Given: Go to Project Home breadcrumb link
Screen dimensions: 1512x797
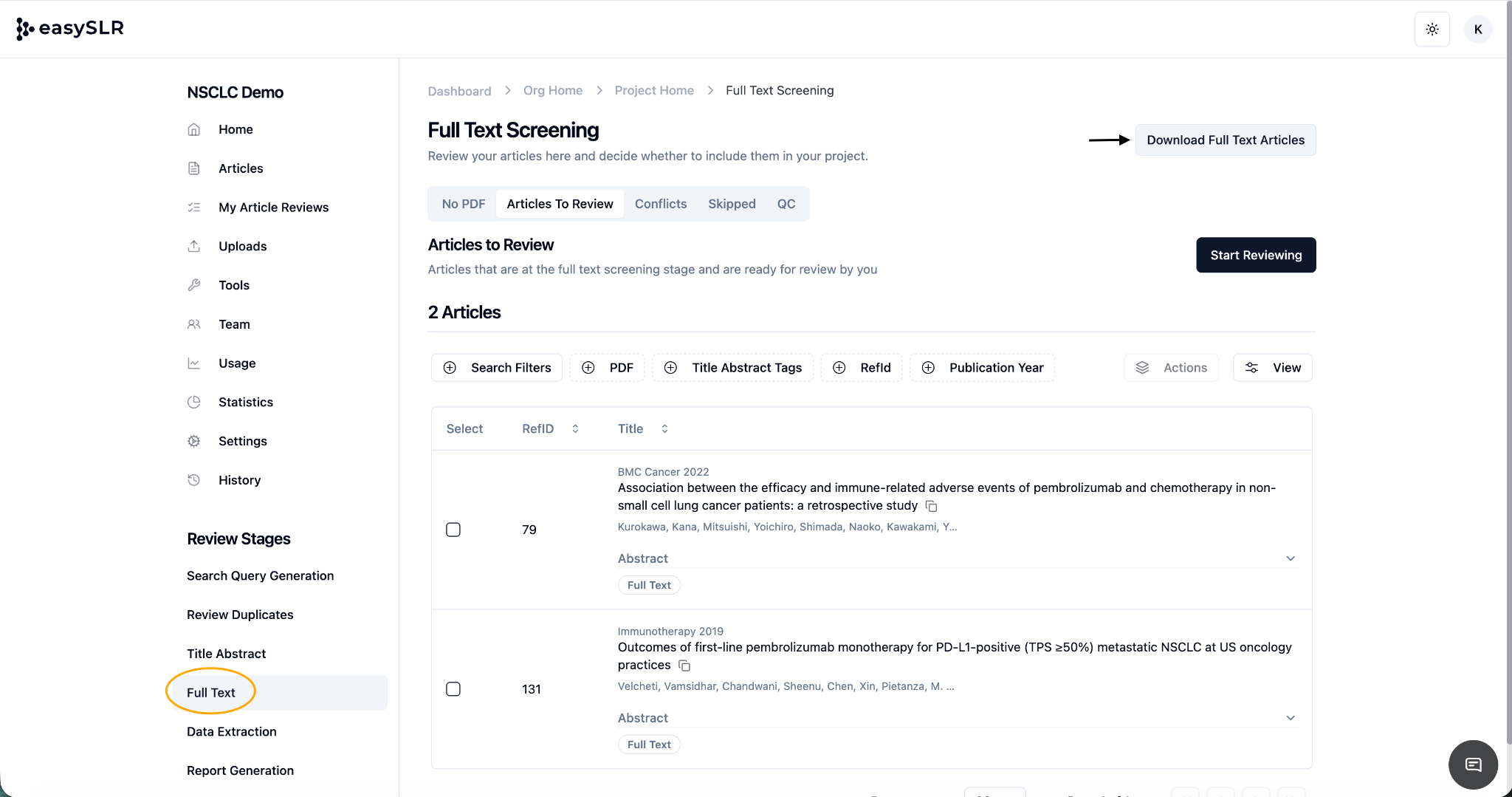Looking at the screenshot, I should coord(653,90).
